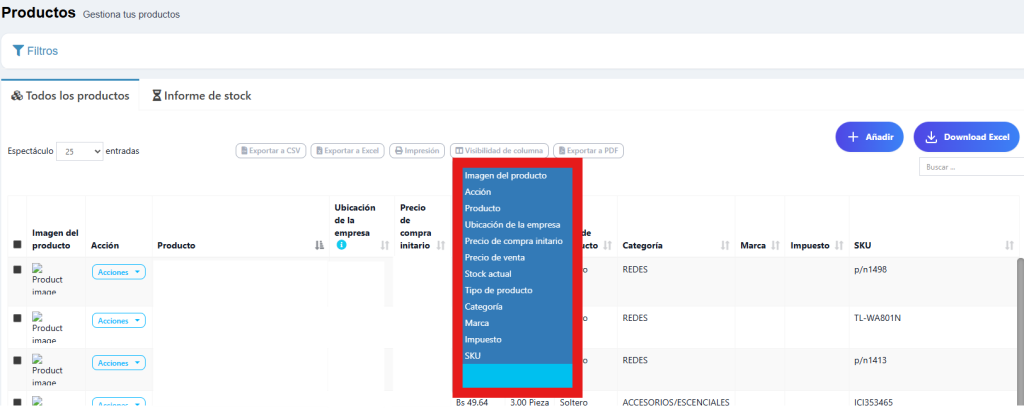Screen dimensions: 1024x408
Task: Click sort arrows on the SKU column
Action: tap(1009, 245)
